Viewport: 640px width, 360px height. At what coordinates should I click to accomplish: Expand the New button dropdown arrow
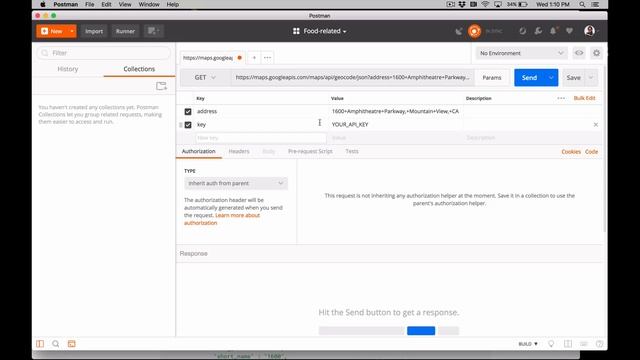(72, 31)
